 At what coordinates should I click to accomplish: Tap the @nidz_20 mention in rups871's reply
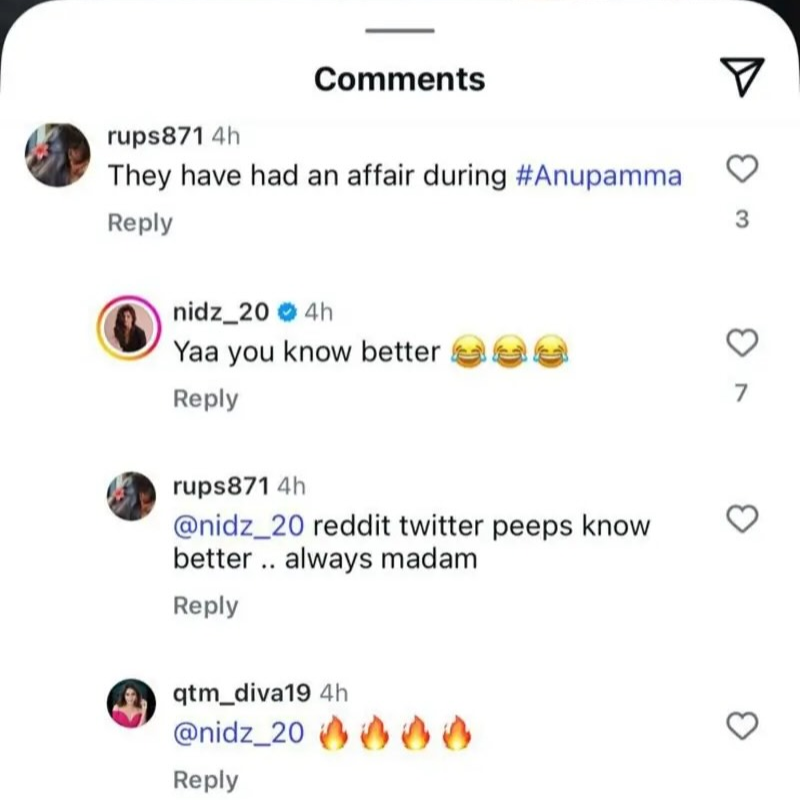[x=238, y=526]
